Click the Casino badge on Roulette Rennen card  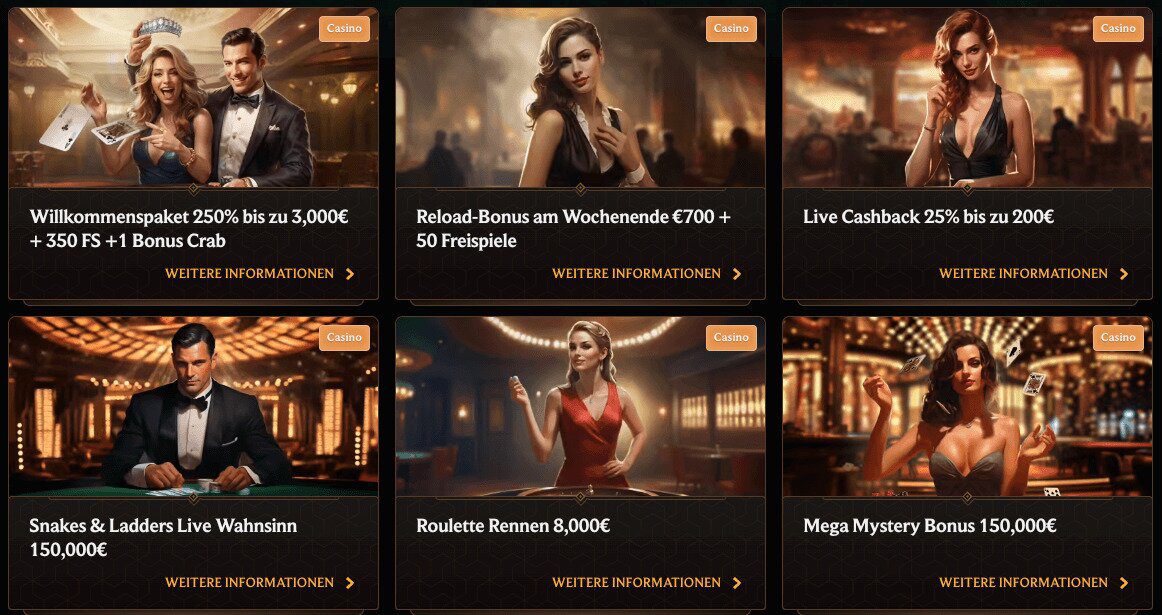tap(731, 337)
